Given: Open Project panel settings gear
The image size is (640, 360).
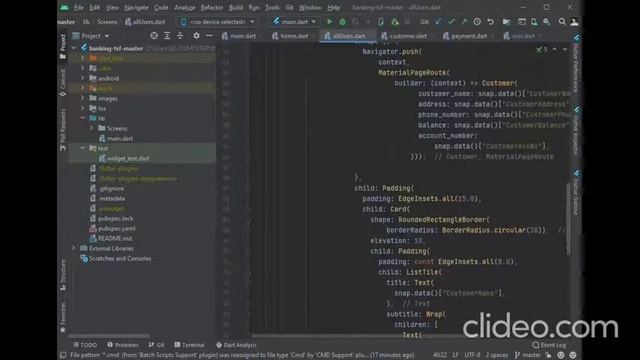Looking at the screenshot, I should pos(196,36).
